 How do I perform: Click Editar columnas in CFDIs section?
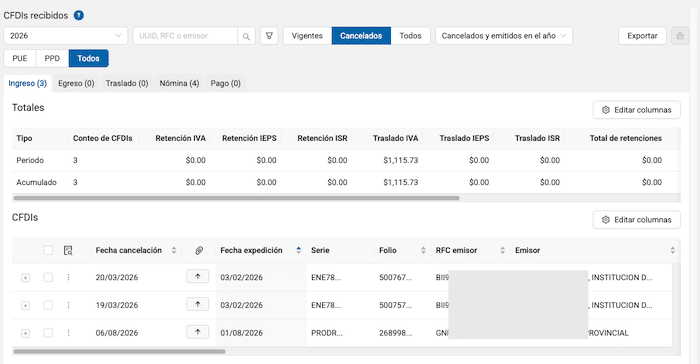637,220
